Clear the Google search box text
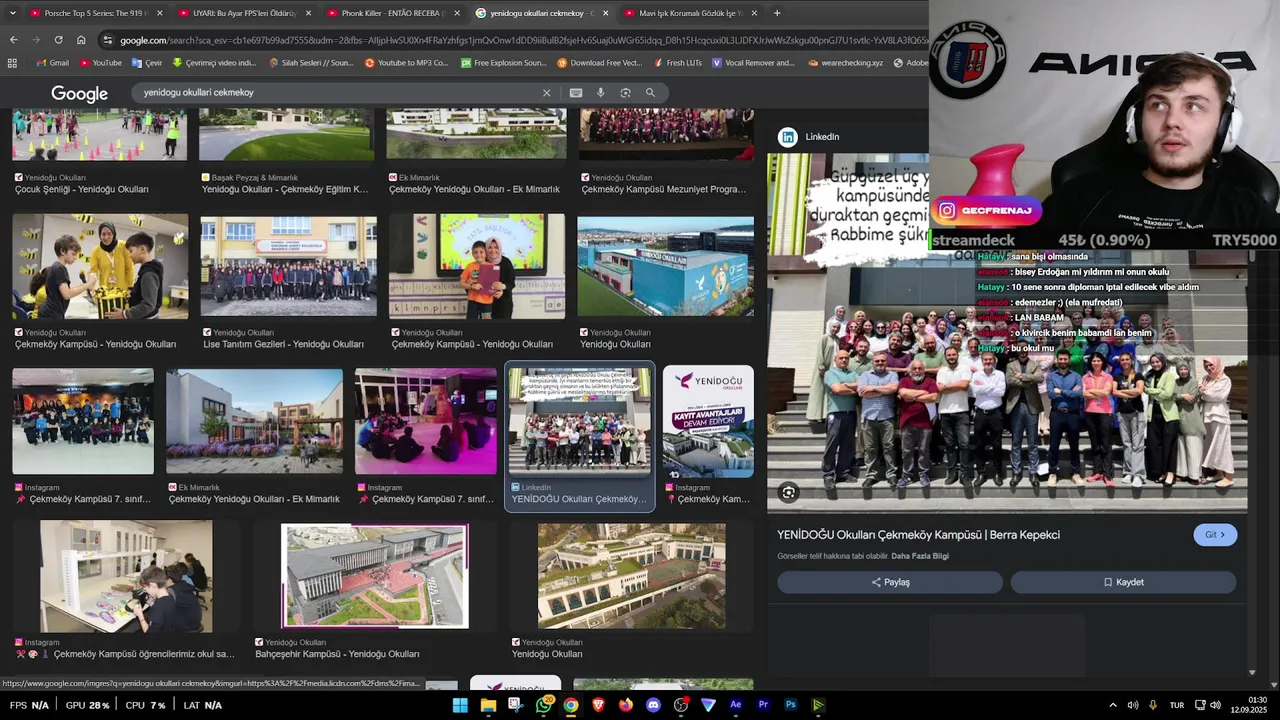1280x720 pixels. click(546, 92)
